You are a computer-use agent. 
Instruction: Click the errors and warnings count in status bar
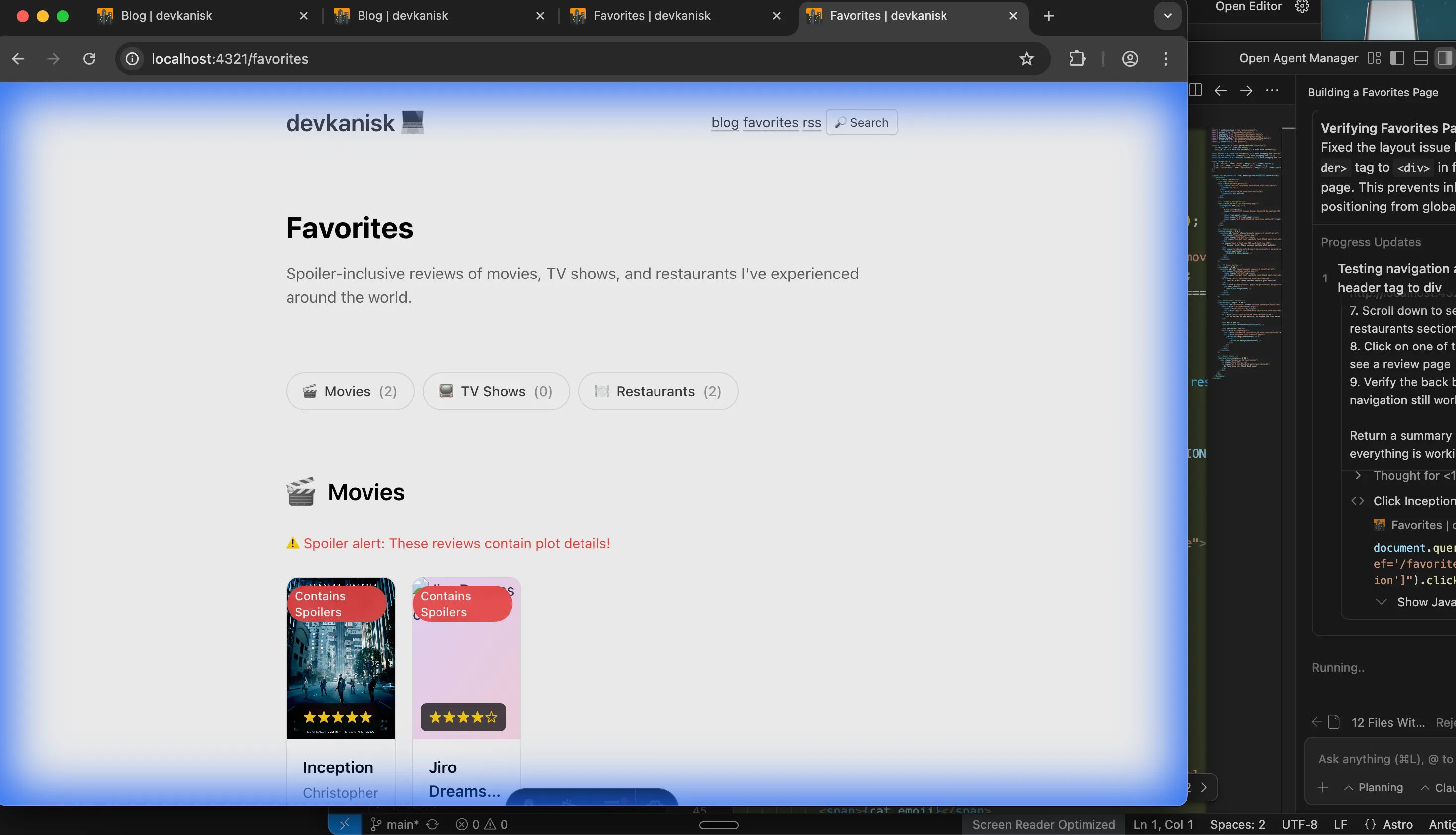click(481, 824)
